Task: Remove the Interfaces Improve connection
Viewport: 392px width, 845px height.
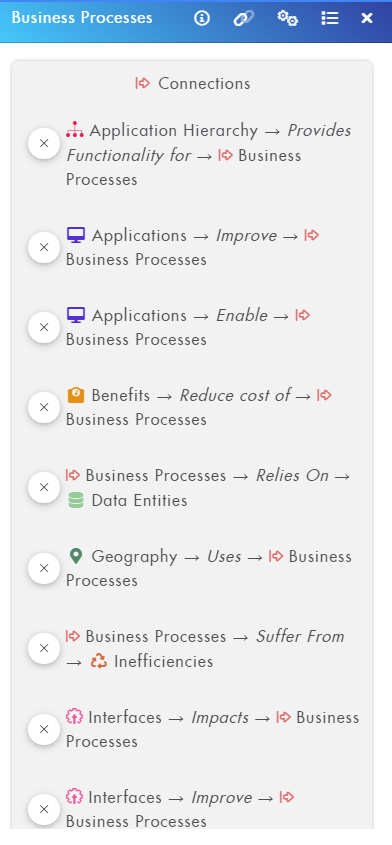Action: coord(44,809)
